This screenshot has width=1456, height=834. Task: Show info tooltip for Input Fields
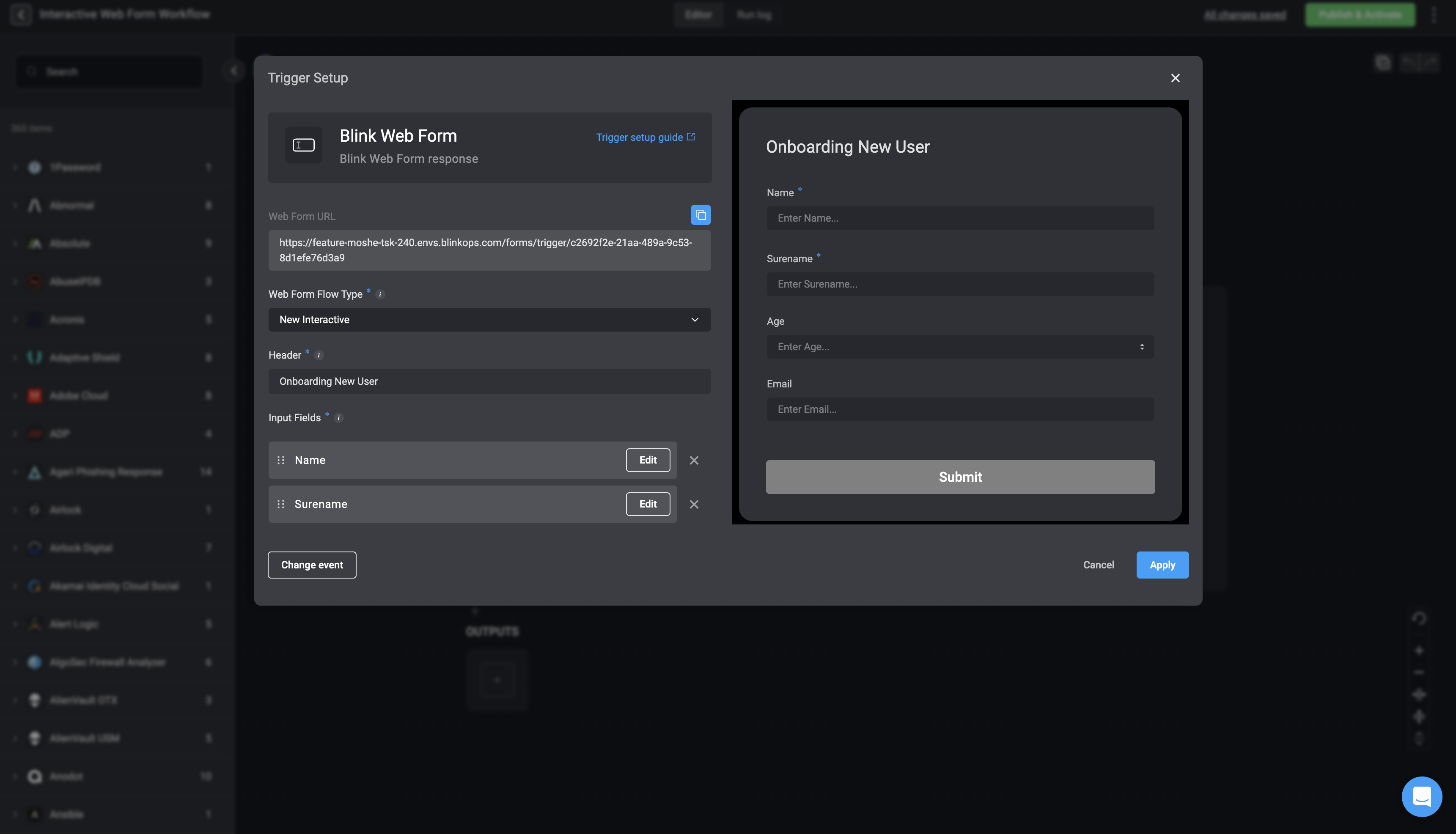[x=338, y=417]
